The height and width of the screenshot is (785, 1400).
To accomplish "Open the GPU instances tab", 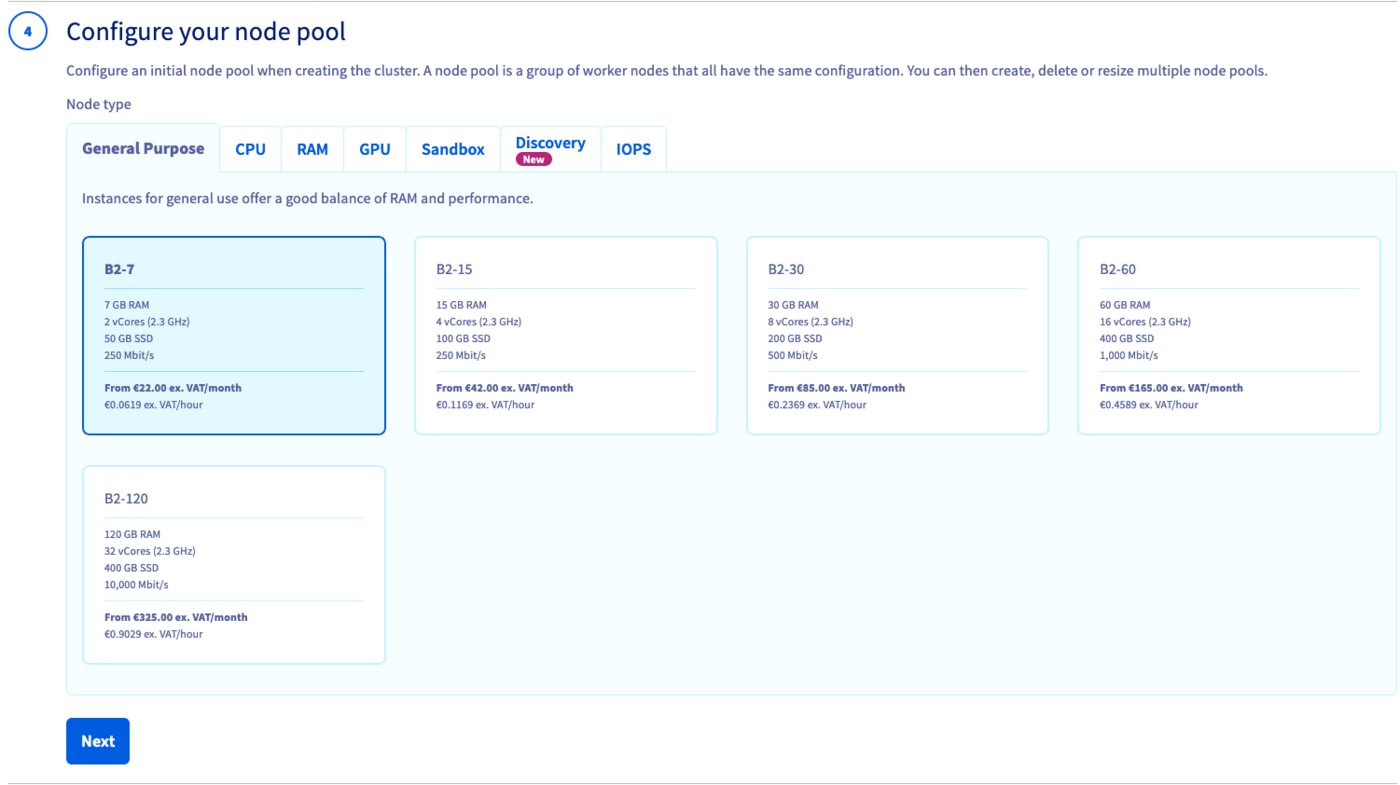I will coord(374,150).
